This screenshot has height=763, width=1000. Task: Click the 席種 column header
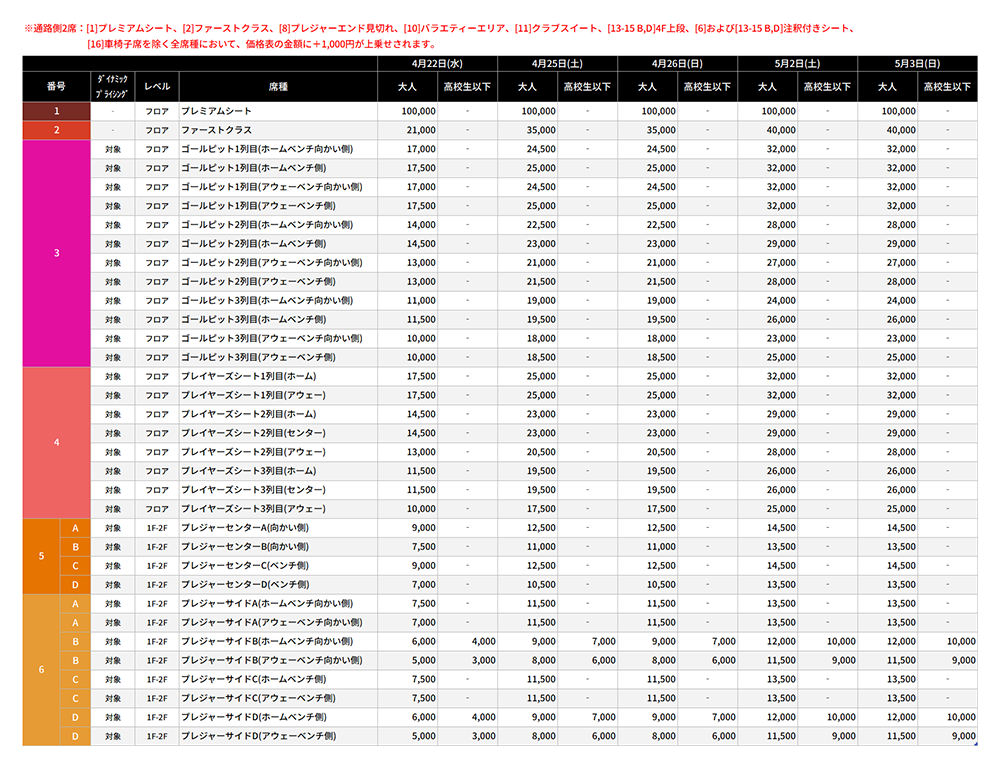coord(277,87)
